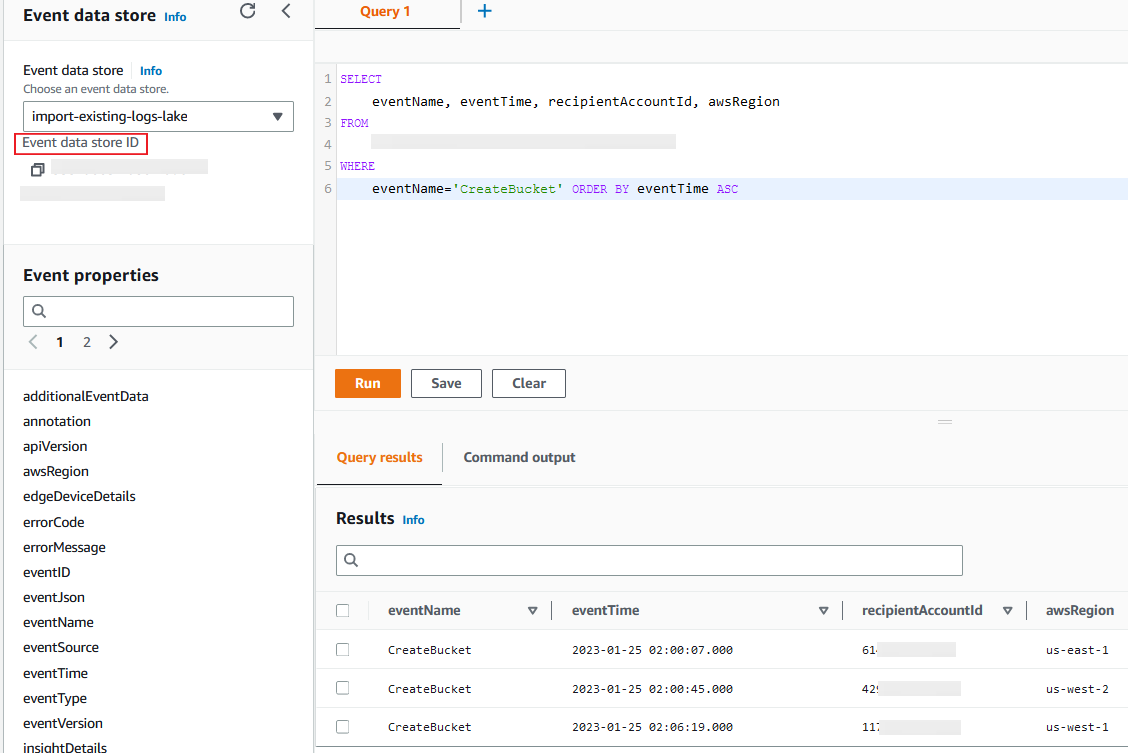
Task: Click the Results search magnifier icon
Action: 351,560
